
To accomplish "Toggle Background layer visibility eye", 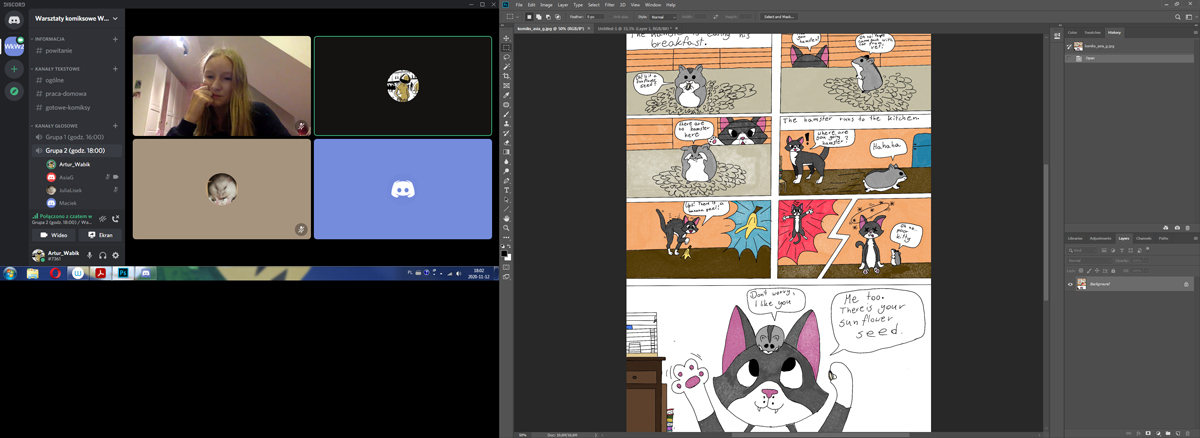I will point(1070,284).
